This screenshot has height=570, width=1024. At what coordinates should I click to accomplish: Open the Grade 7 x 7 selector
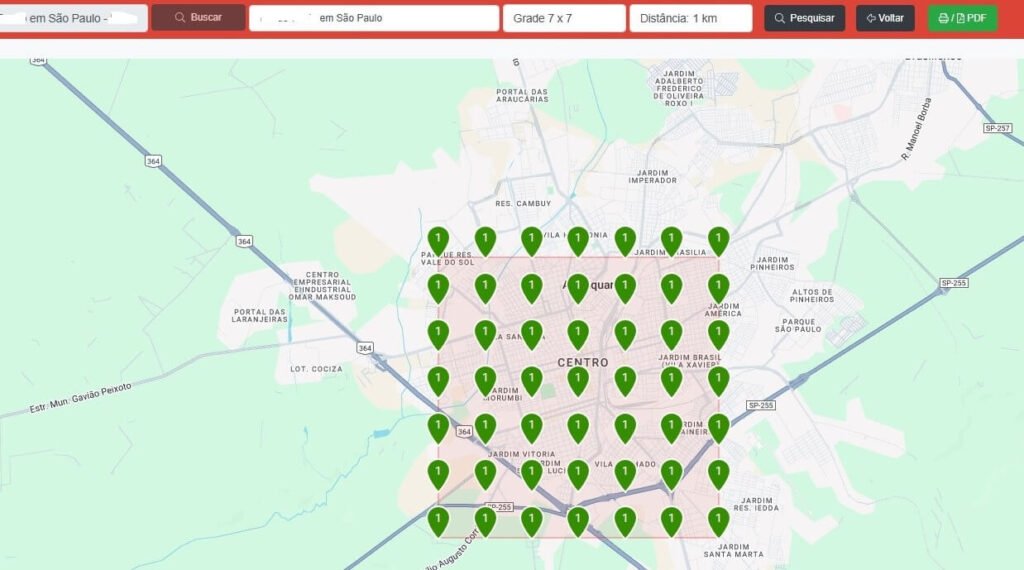(563, 18)
